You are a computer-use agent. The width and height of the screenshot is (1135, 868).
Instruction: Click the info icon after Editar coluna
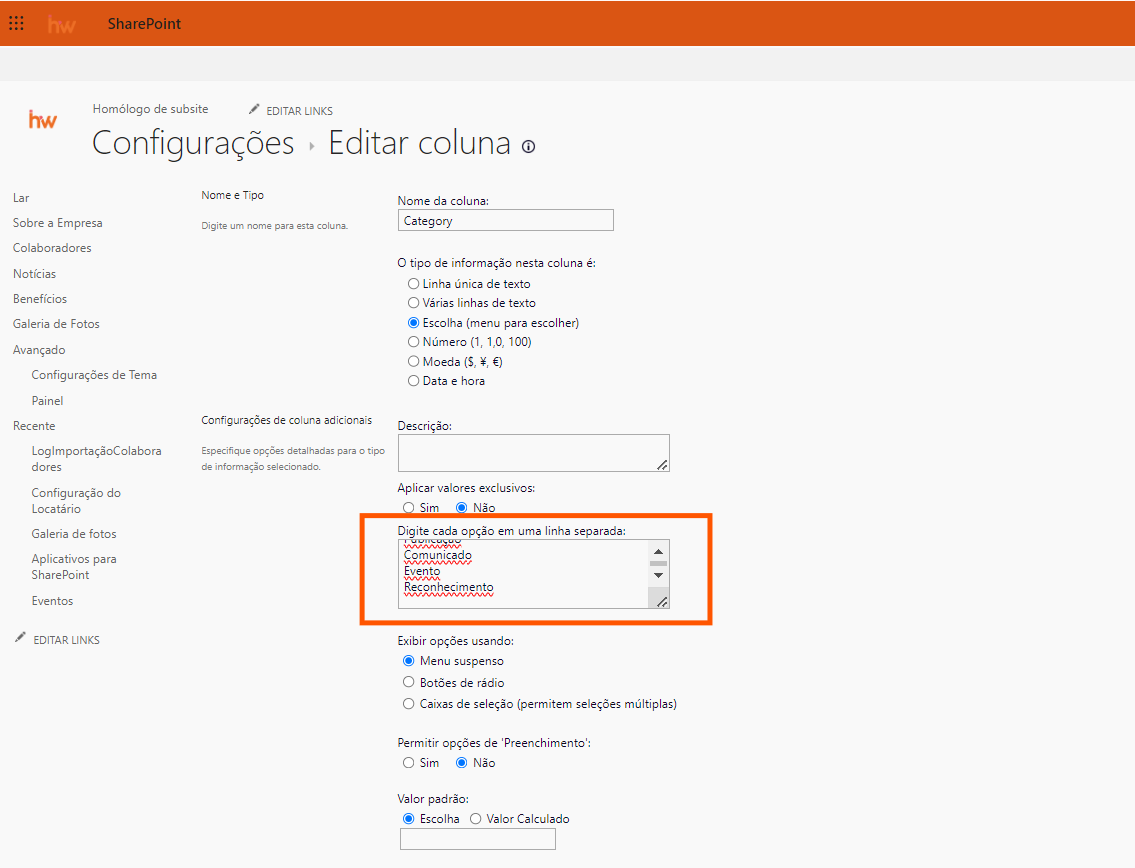(x=528, y=146)
